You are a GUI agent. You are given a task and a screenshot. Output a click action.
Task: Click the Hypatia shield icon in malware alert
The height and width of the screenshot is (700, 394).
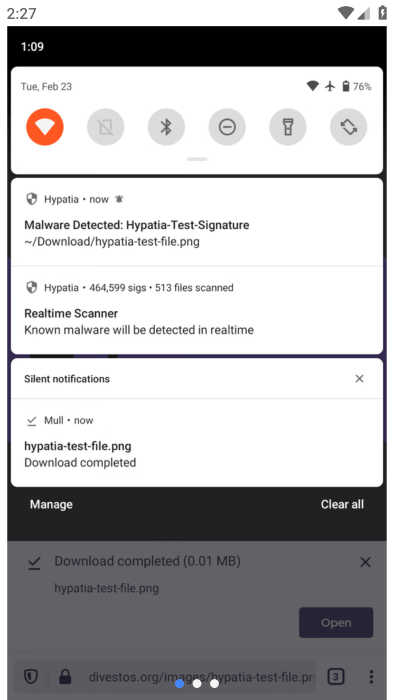[31, 199]
